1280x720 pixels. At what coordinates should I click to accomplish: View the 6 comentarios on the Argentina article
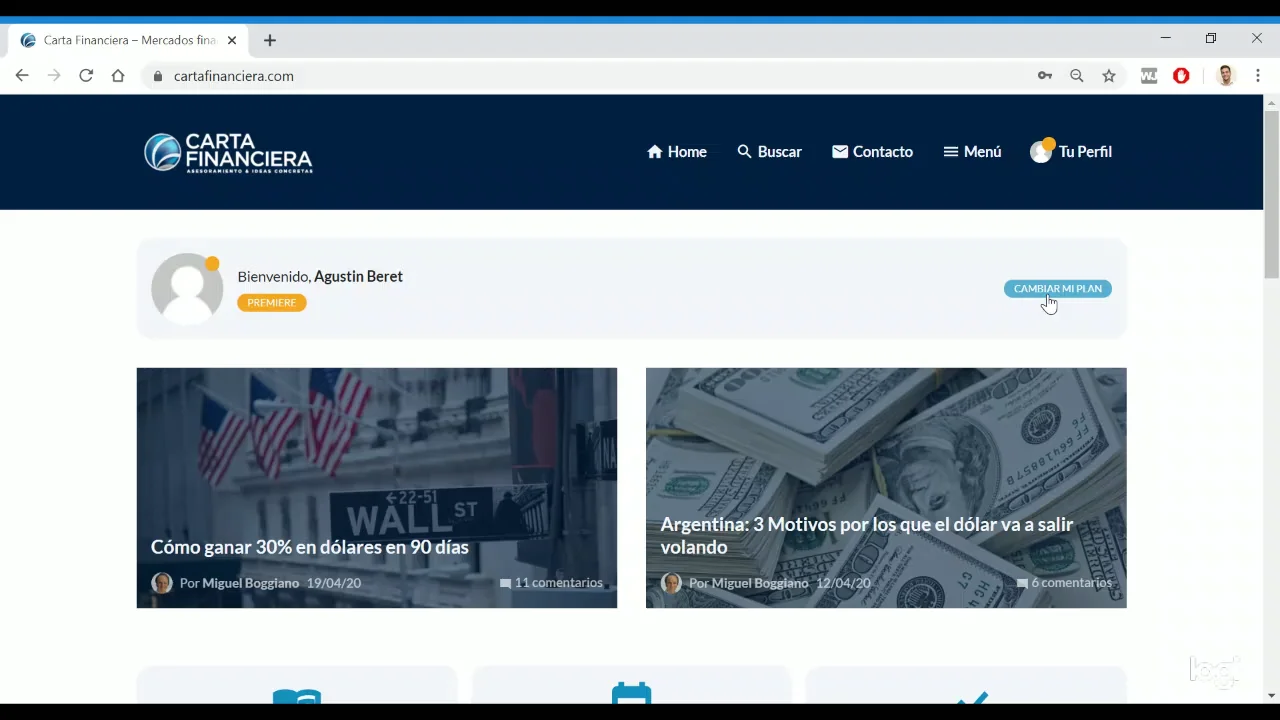1064,583
